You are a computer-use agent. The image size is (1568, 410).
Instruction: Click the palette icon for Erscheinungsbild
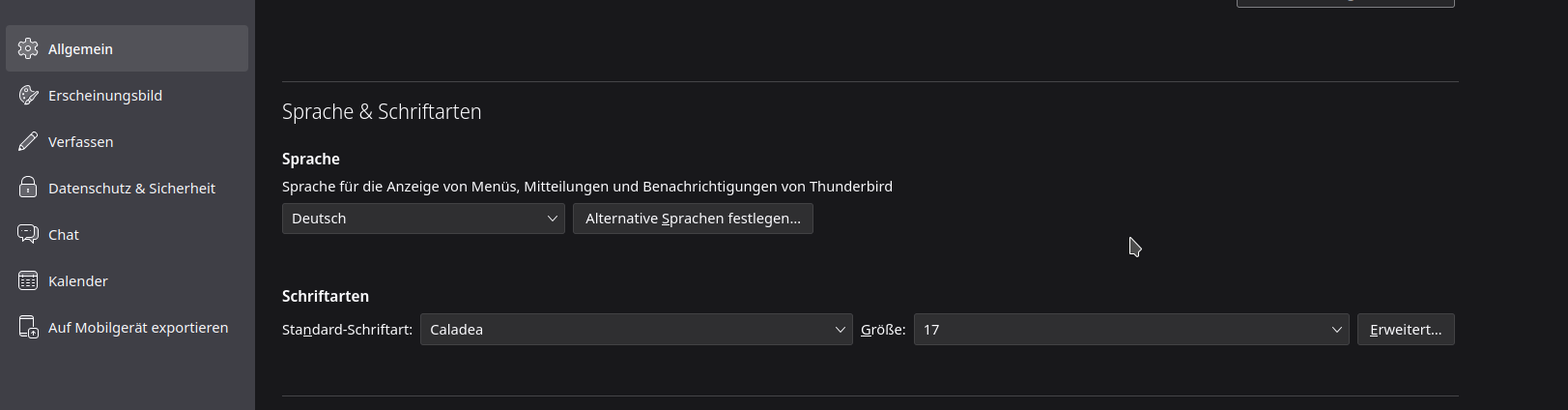[x=28, y=95]
